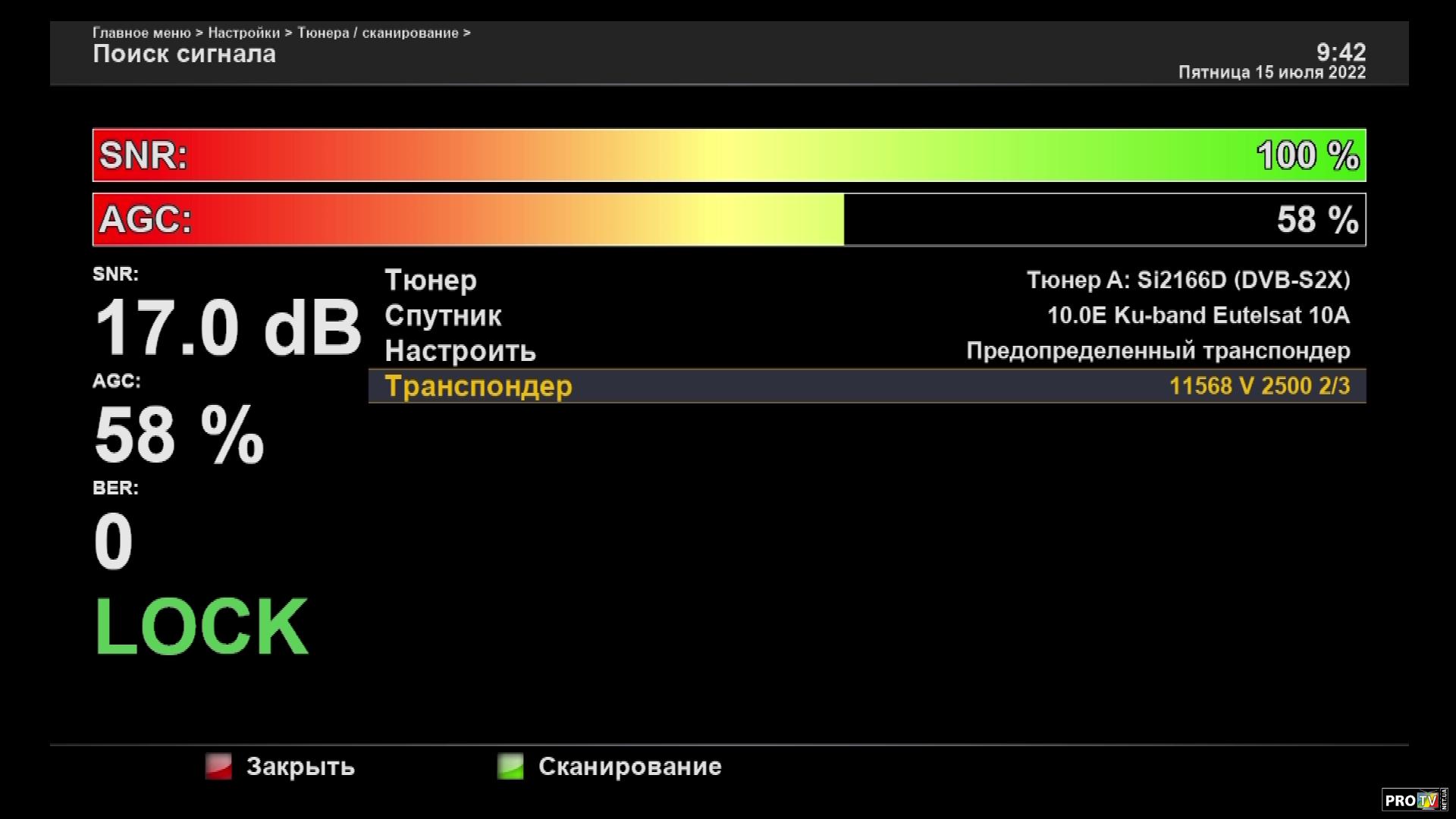Viewport: 1456px width, 819px height.
Task: Change satellite value 10.0E Ku-band Eutelsat 10A
Action: [1198, 315]
